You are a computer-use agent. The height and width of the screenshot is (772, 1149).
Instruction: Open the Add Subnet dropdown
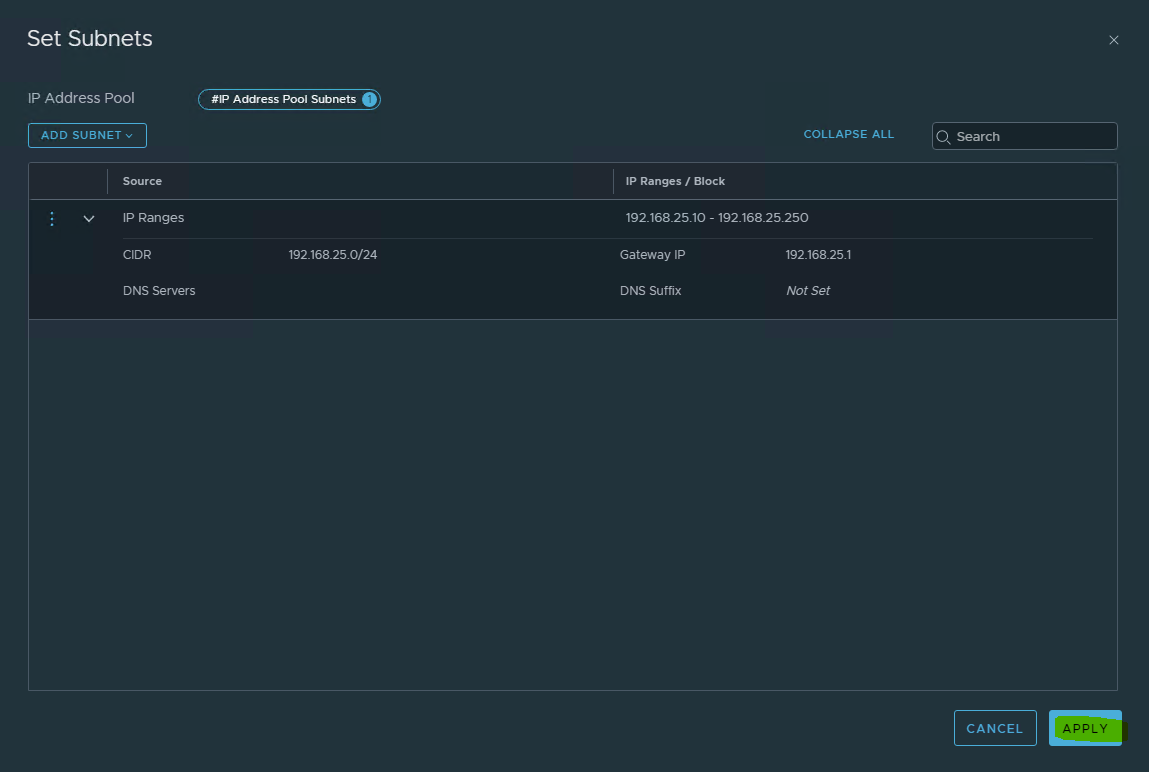coord(87,136)
